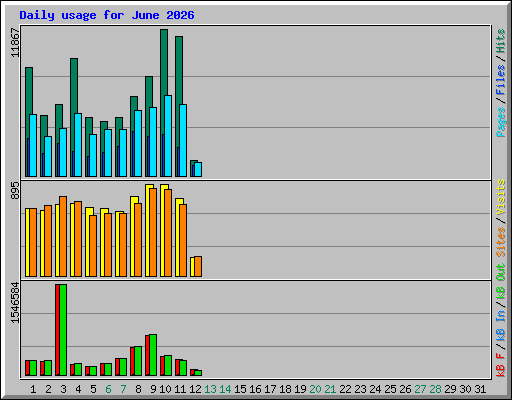Click the 1546584 KB axis value
The height and width of the screenshot is (400, 512).
(x=15, y=302)
